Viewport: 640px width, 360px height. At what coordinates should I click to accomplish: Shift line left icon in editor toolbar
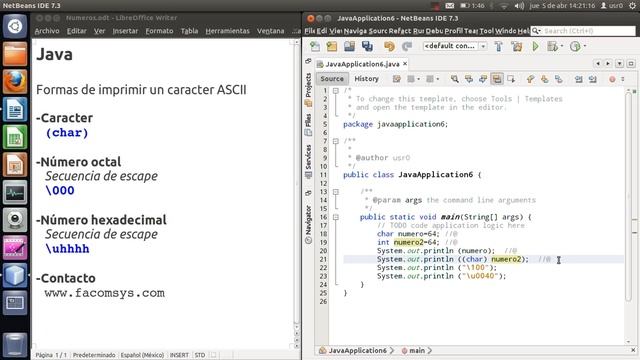(x=578, y=79)
